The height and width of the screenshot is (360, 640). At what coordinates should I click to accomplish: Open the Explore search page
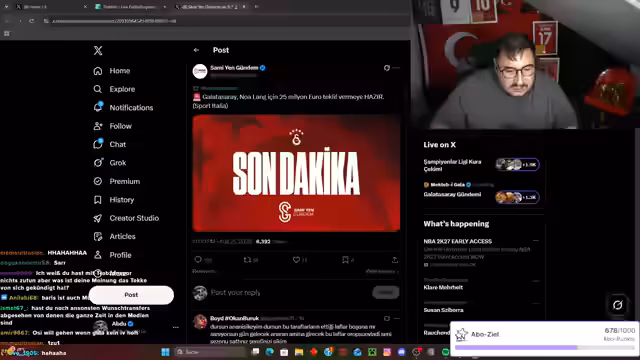(x=114, y=89)
